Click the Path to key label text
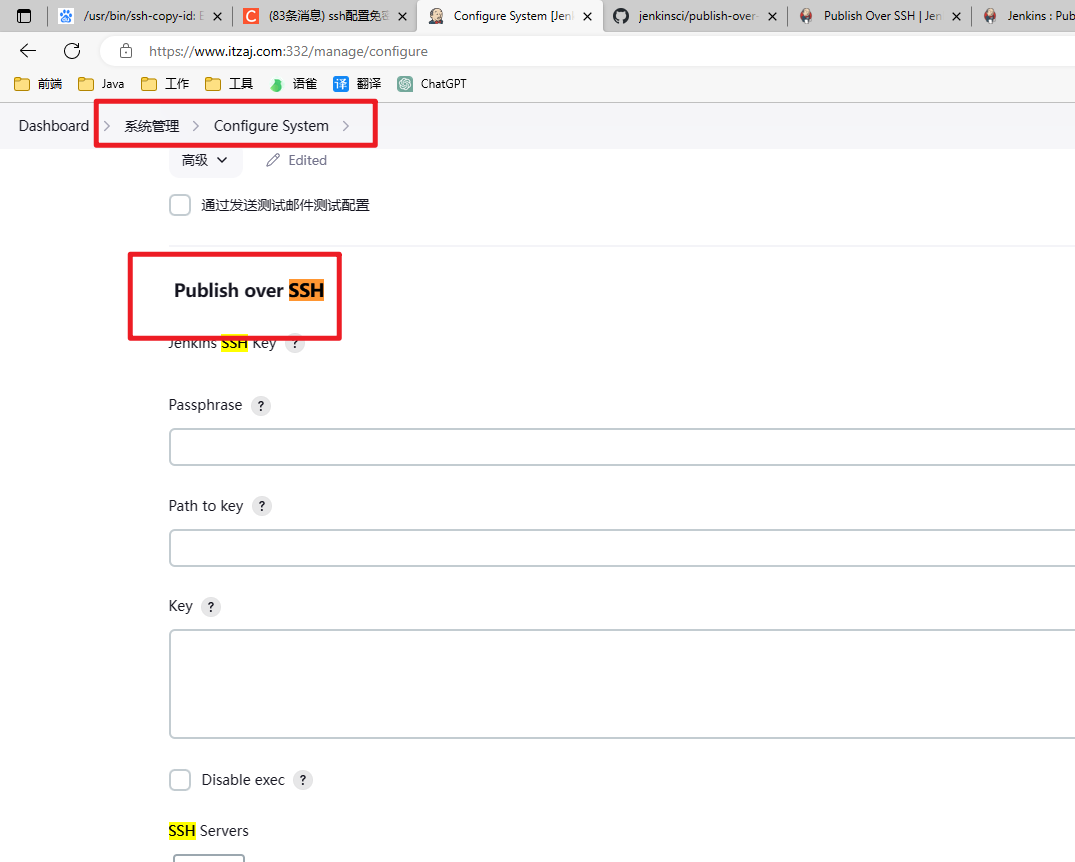The height and width of the screenshot is (862, 1075). 206,506
